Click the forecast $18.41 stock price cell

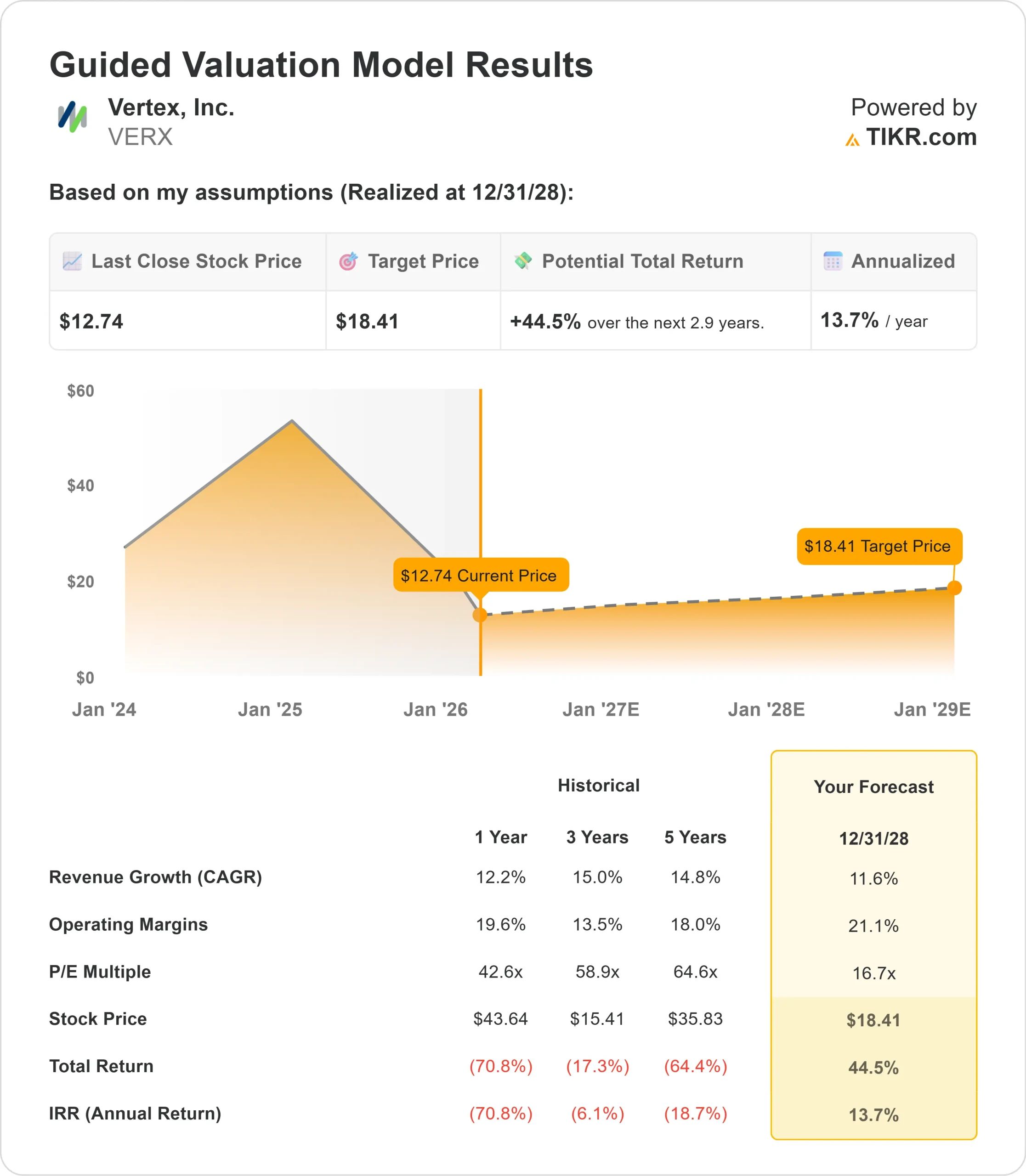(x=873, y=1020)
